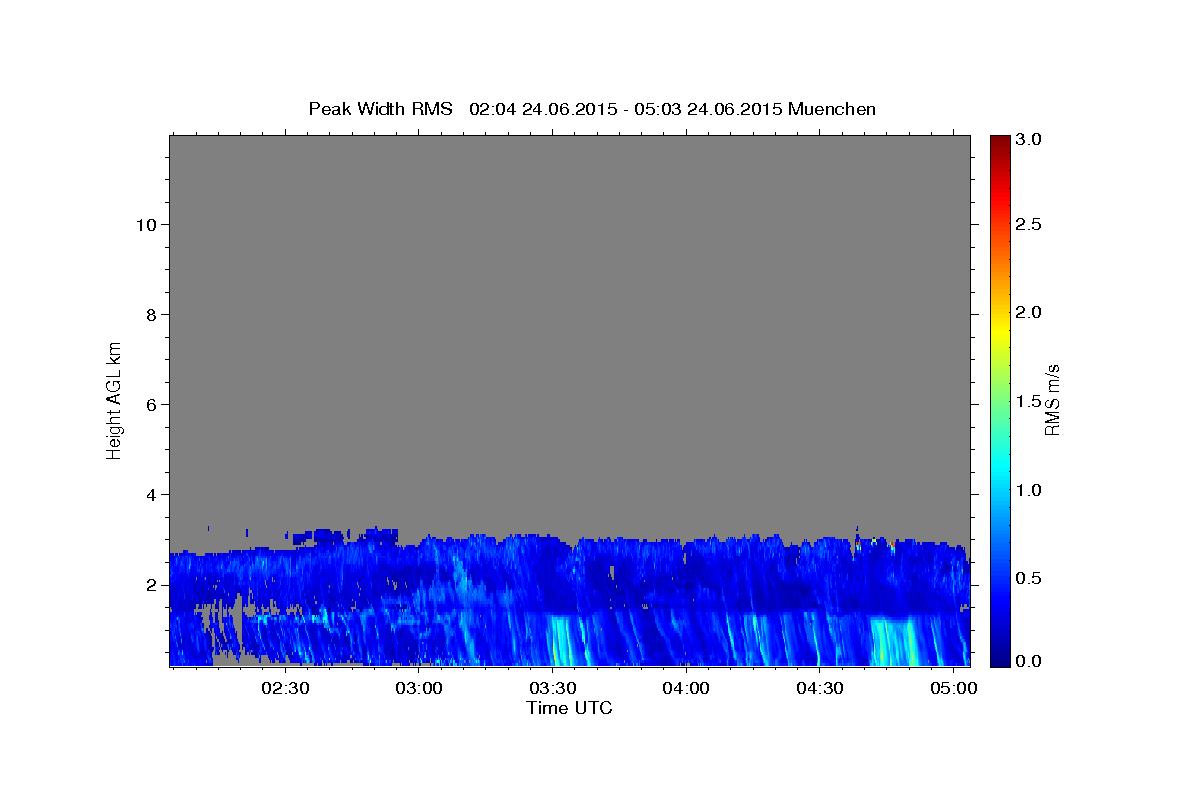Screen dimensions: 1200x800
Task: Click the colorbar value '0.5'
Action: tap(1028, 578)
